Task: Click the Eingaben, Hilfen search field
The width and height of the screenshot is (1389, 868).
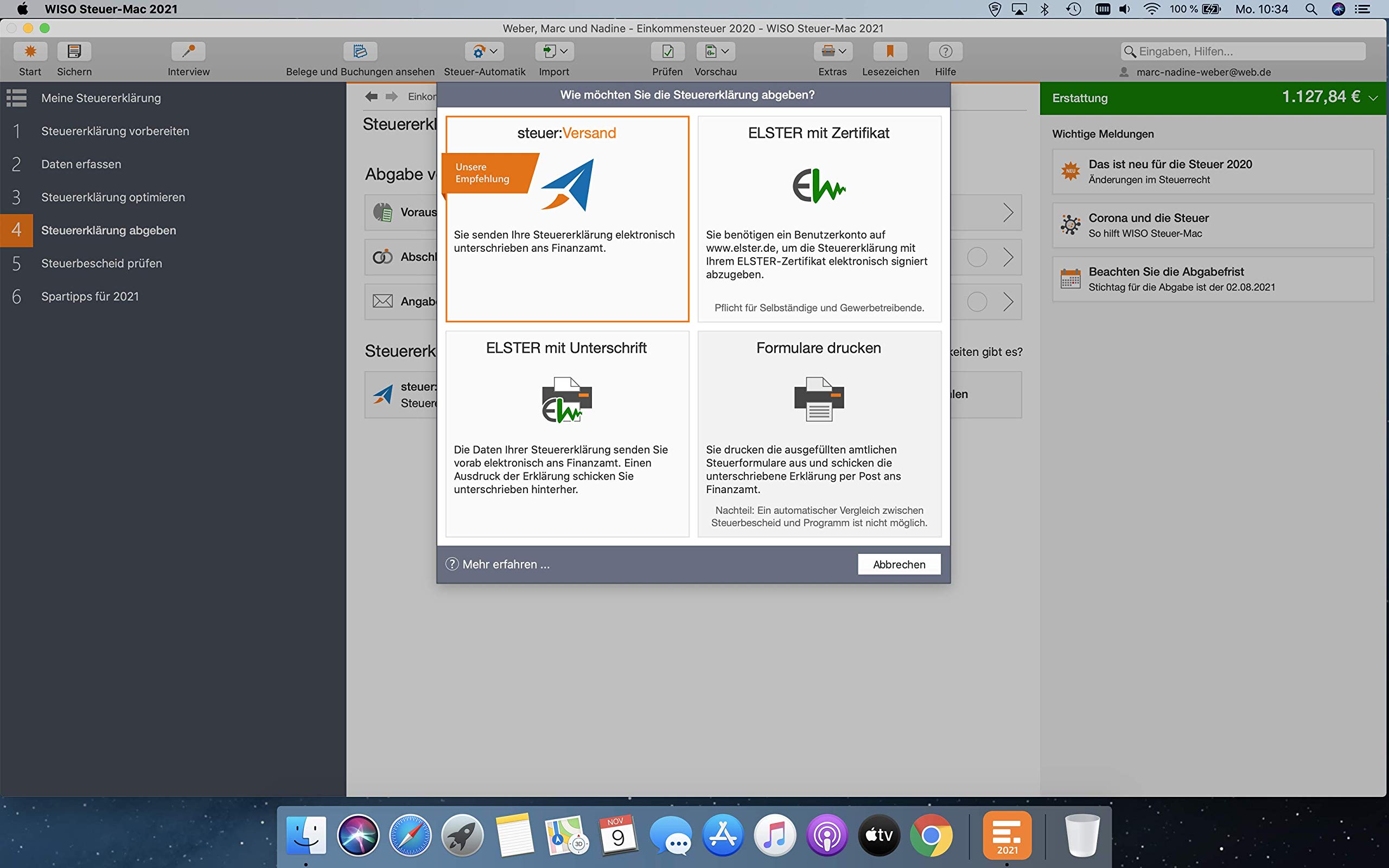Action: (1243, 51)
